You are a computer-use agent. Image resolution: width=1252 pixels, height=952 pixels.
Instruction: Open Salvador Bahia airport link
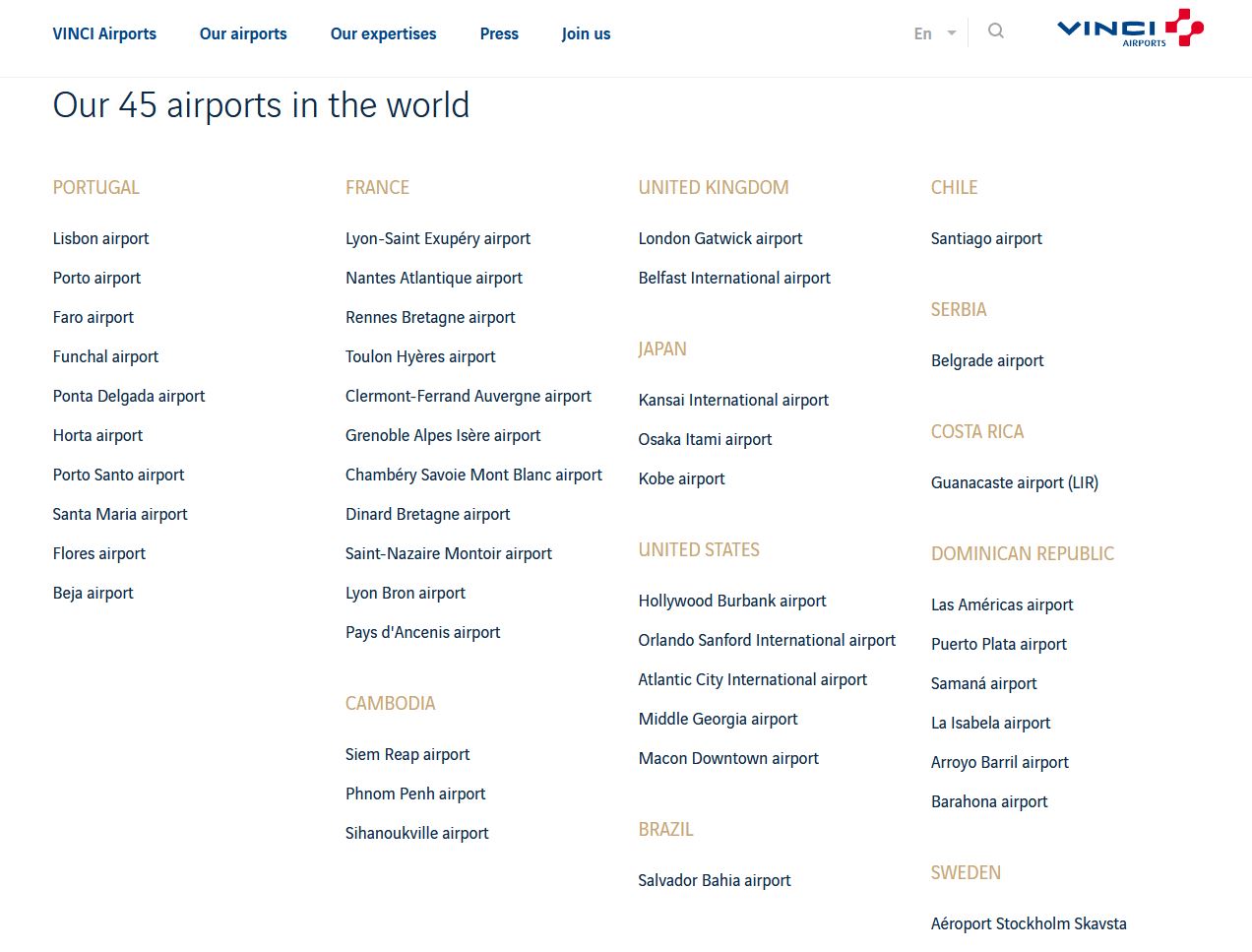click(715, 880)
